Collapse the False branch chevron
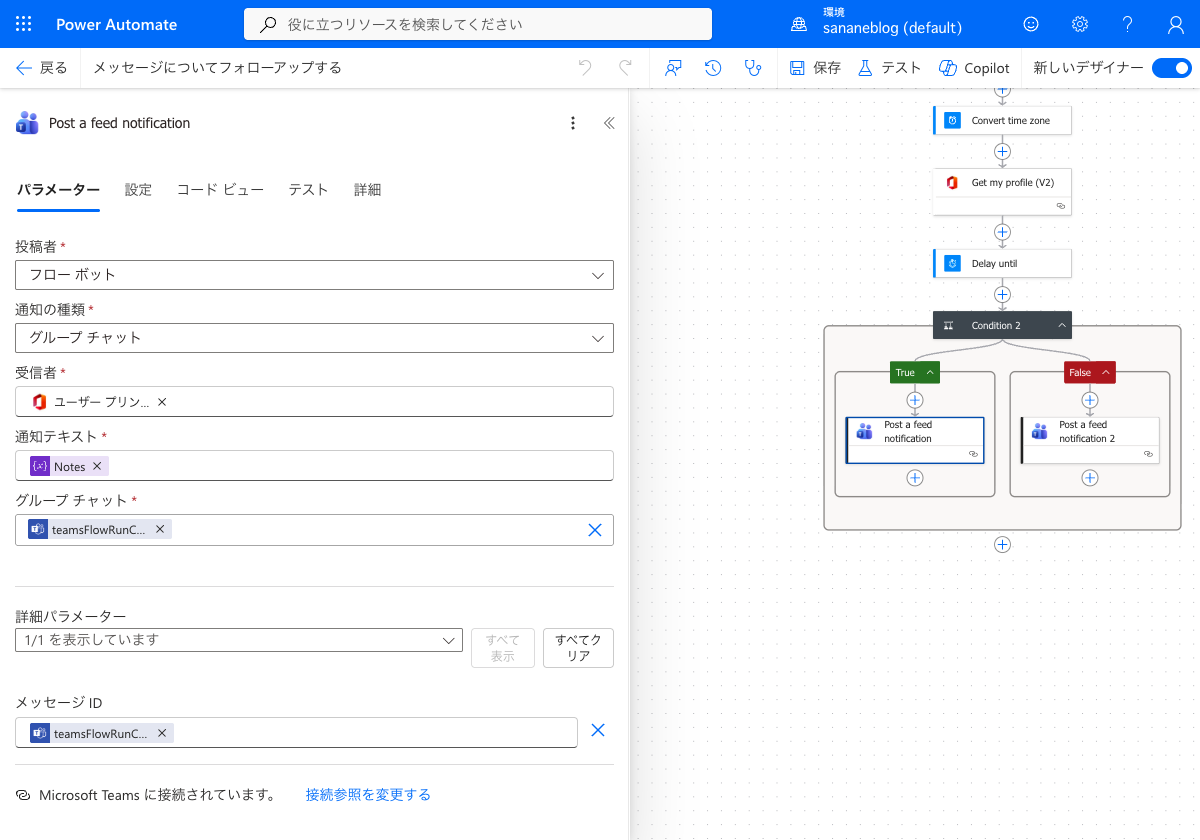This screenshot has width=1200, height=840. [1106, 372]
